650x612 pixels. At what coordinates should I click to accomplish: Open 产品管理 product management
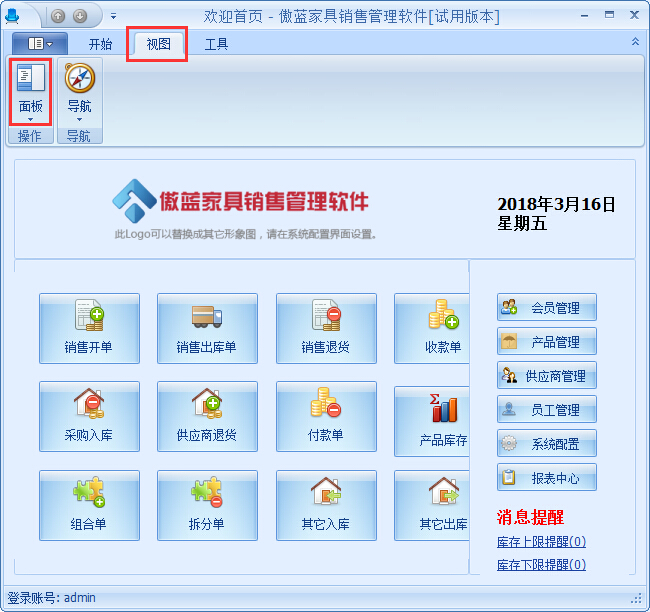(547, 341)
